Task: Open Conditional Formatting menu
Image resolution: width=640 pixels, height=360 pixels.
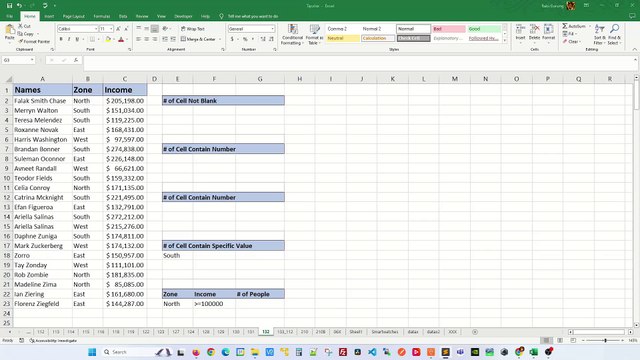Action: coord(292,34)
